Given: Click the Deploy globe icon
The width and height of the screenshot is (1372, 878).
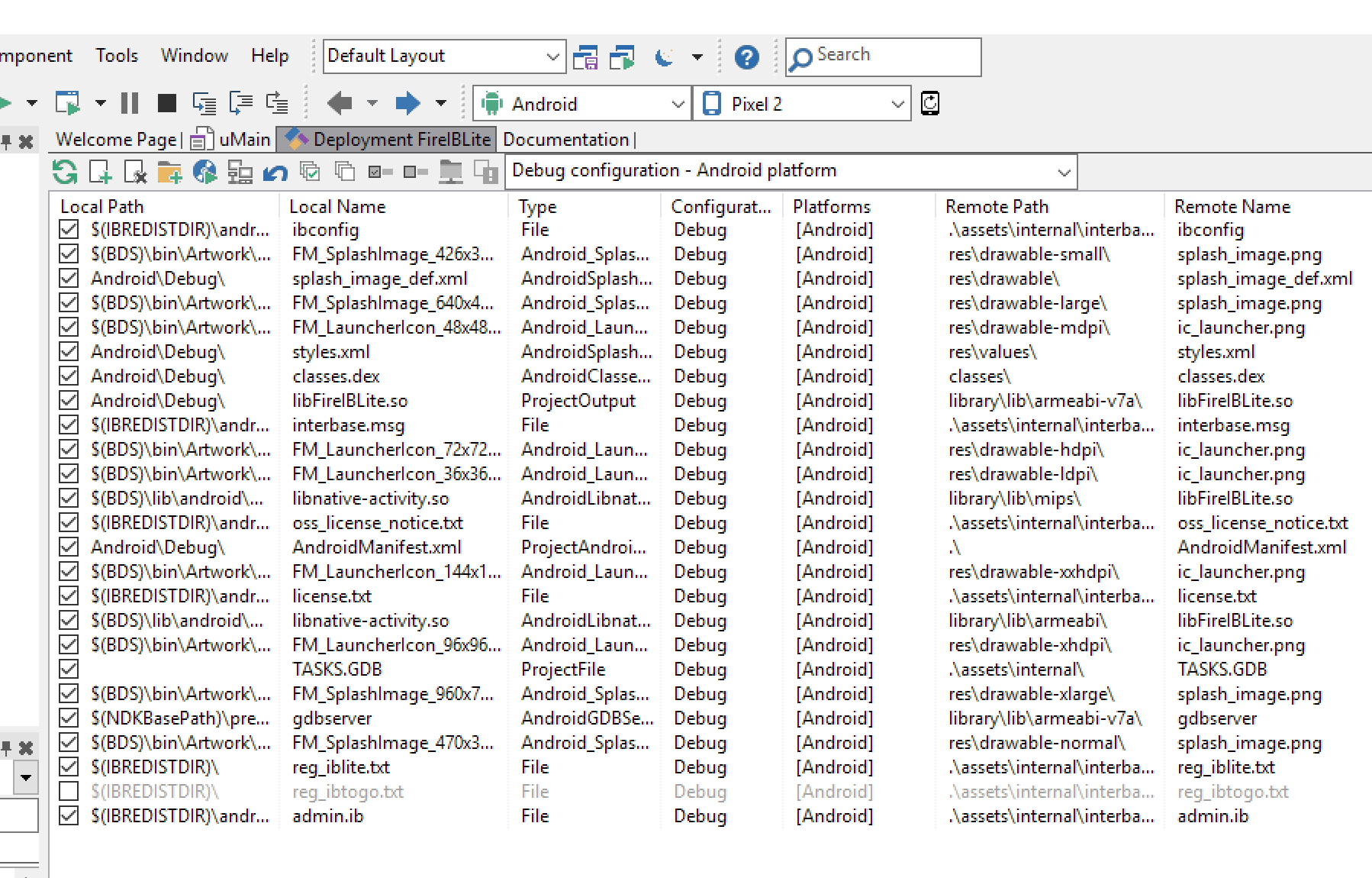Looking at the screenshot, I should (205, 173).
